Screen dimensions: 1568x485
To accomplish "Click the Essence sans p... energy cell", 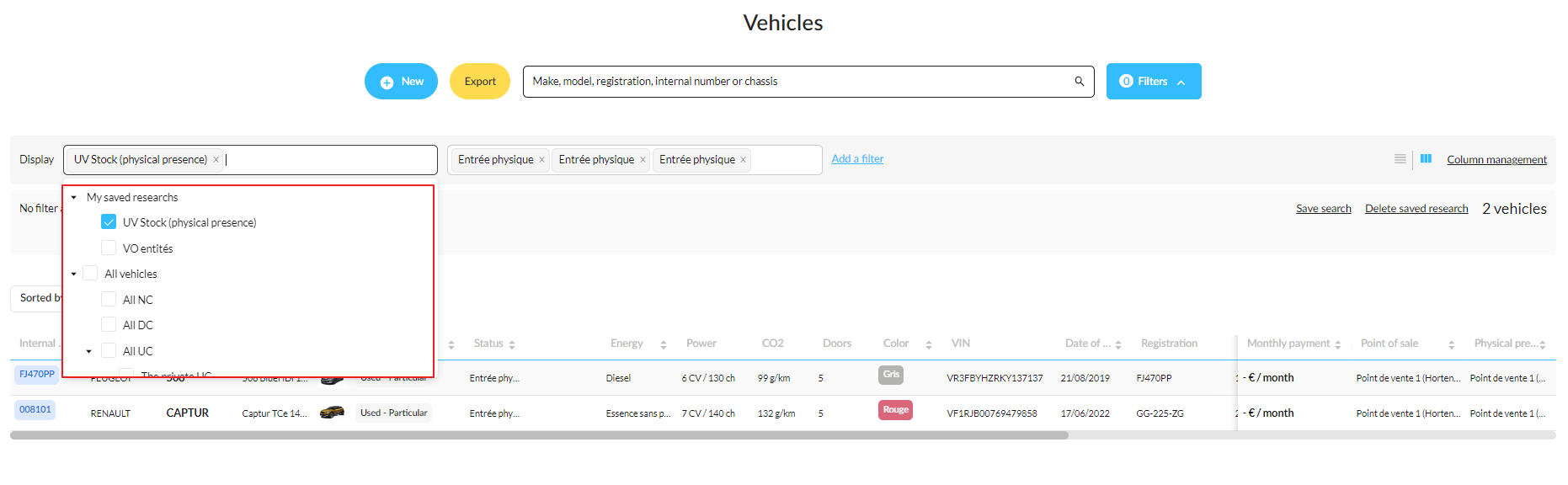I will pos(638,413).
